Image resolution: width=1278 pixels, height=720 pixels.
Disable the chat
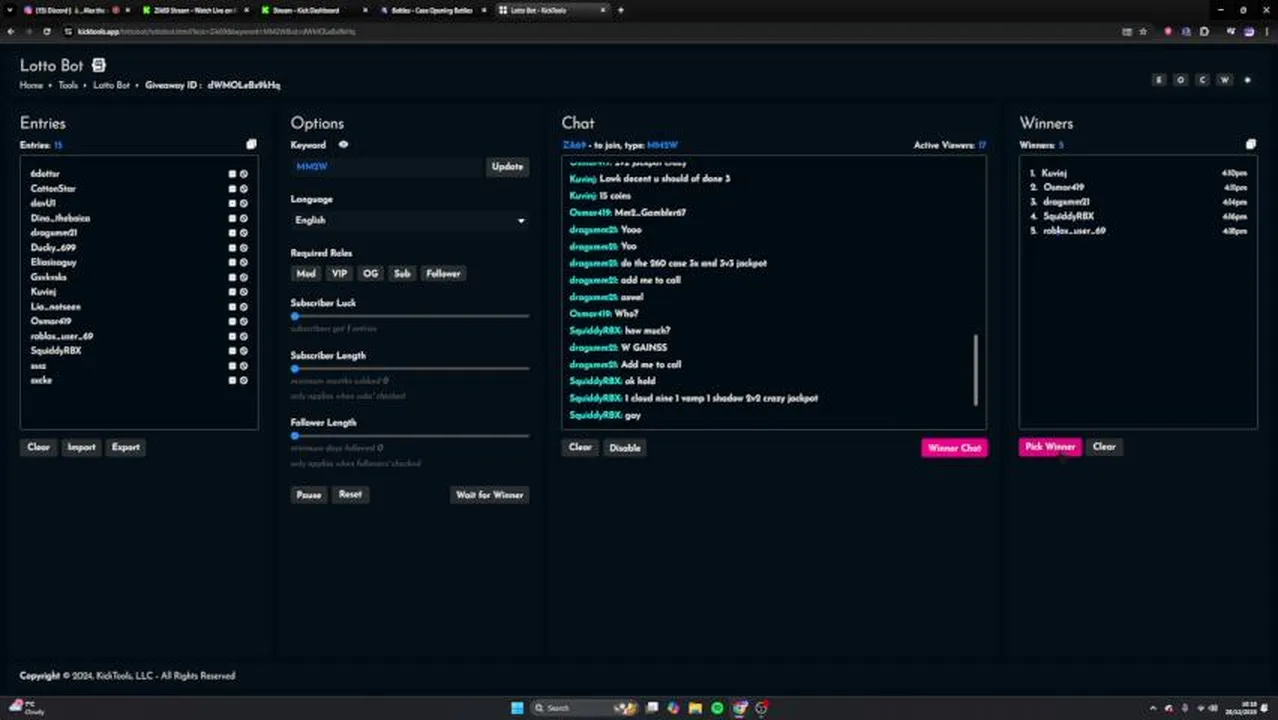point(625,448)
